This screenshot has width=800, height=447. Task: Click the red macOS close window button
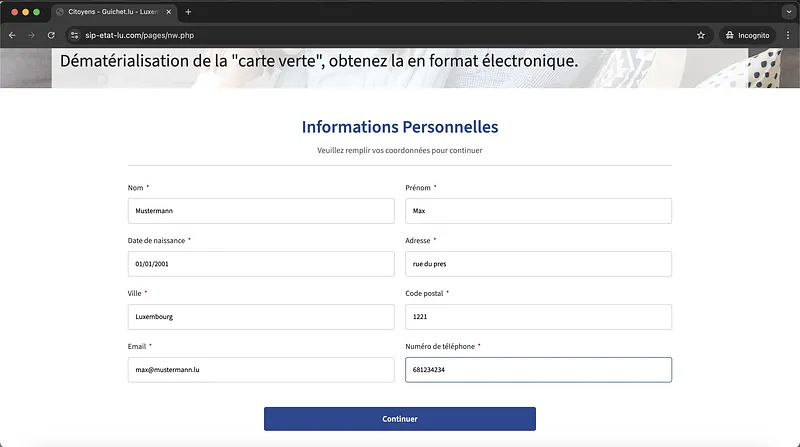pyautogui.click(x=14, y=12)
